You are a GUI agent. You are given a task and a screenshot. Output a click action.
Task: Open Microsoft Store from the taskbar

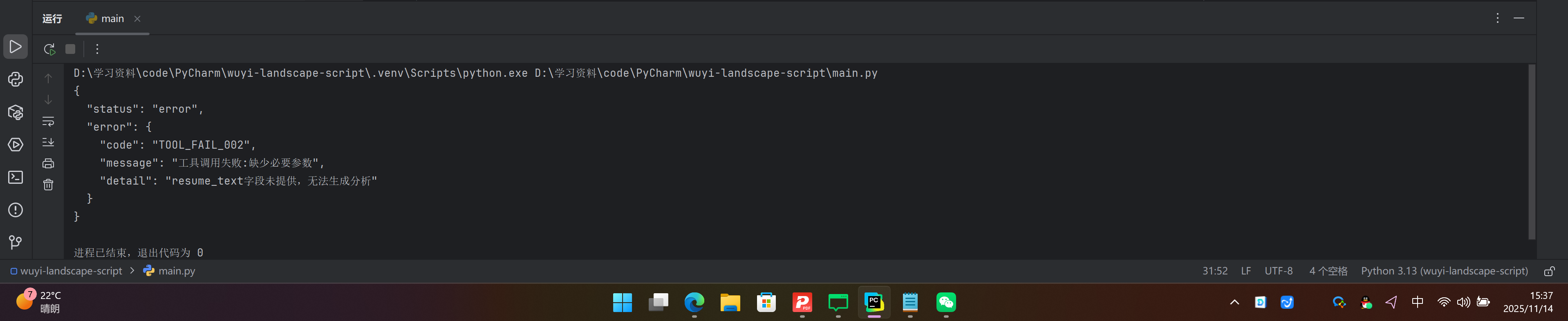coord(766,302)
